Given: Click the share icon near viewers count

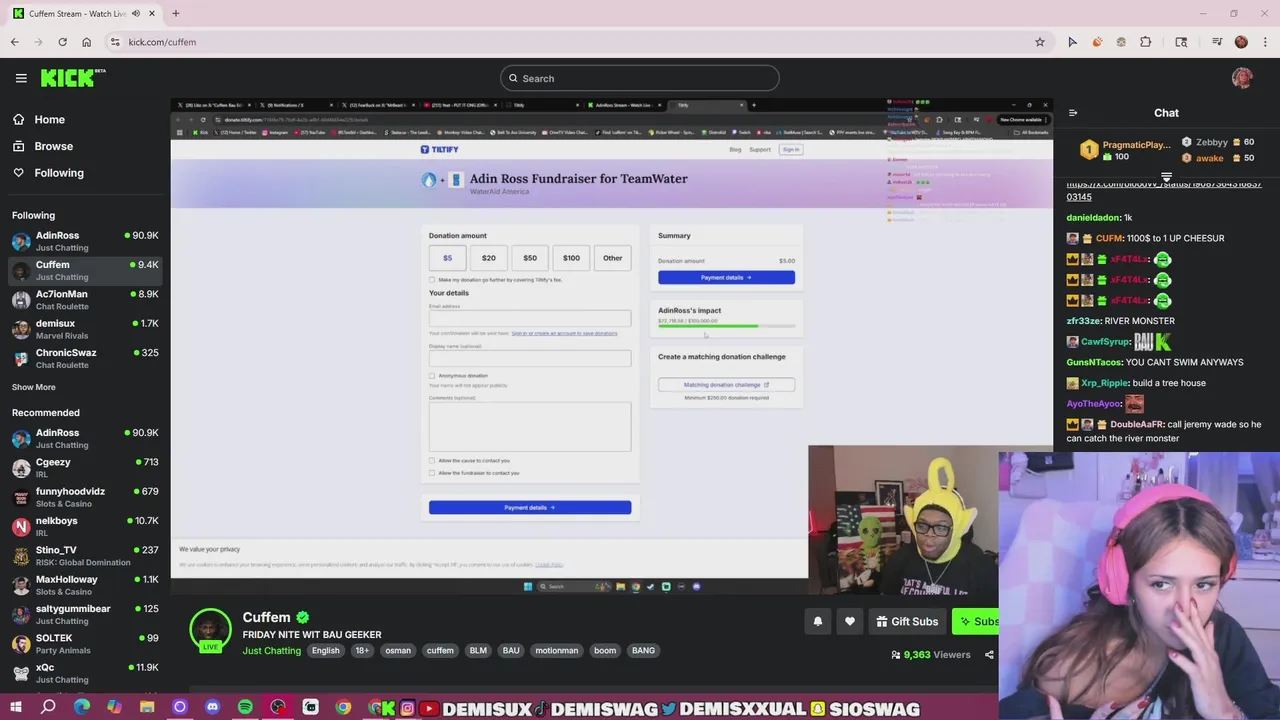Looking at the screenshot, I should click(989, 655).
